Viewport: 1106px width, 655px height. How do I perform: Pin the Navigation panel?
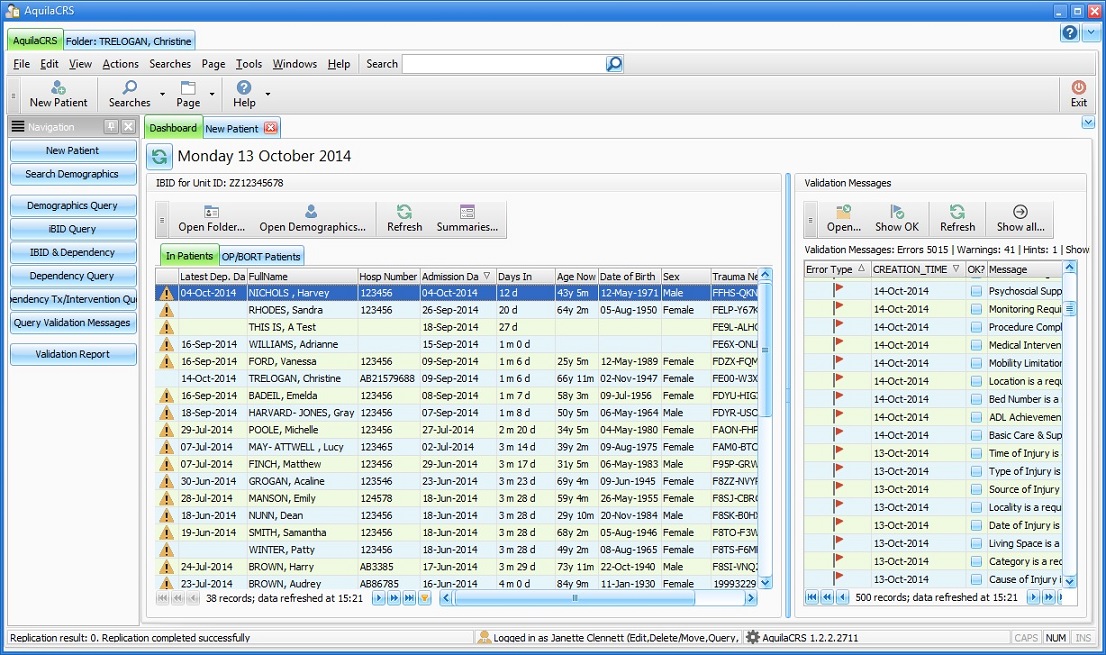tap(111, 127)
